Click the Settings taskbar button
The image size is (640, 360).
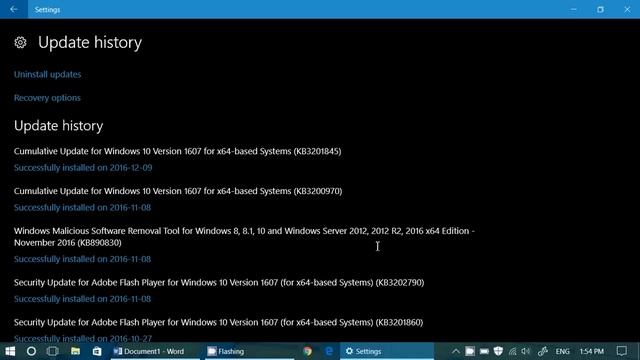click(x=387, y=351)
